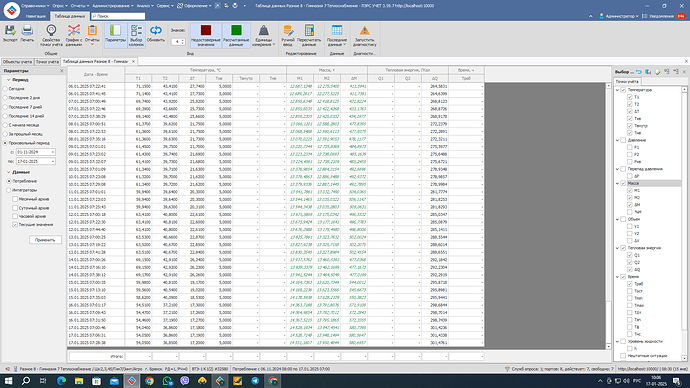This screenshot has height=388, width=690.
Task: Open Выбор колонок column chooser
Action: click(x=136, y=35)
